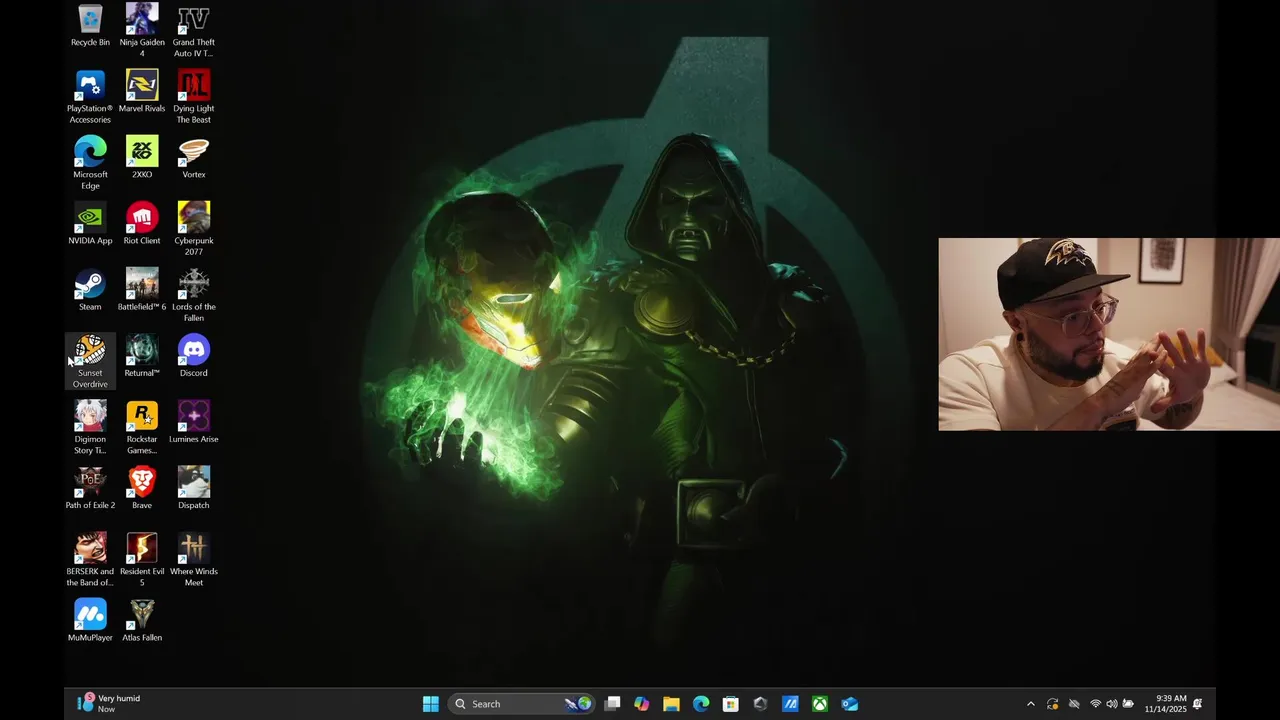Open File Explorer from taskbar
The width and height of the screenshot is (1280, 720).
[x=671, y=704]
